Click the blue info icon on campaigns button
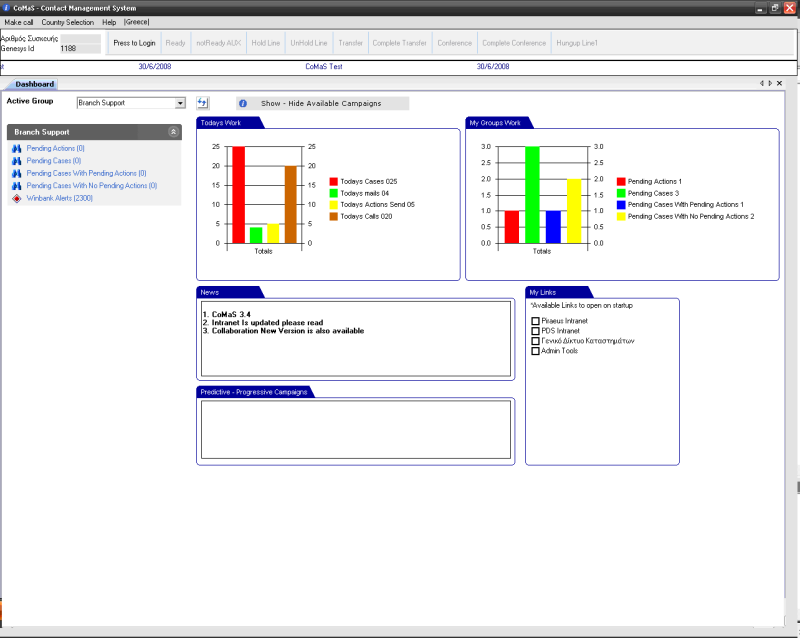The height and width of the screenshot is (638, 800). point(243,103)
